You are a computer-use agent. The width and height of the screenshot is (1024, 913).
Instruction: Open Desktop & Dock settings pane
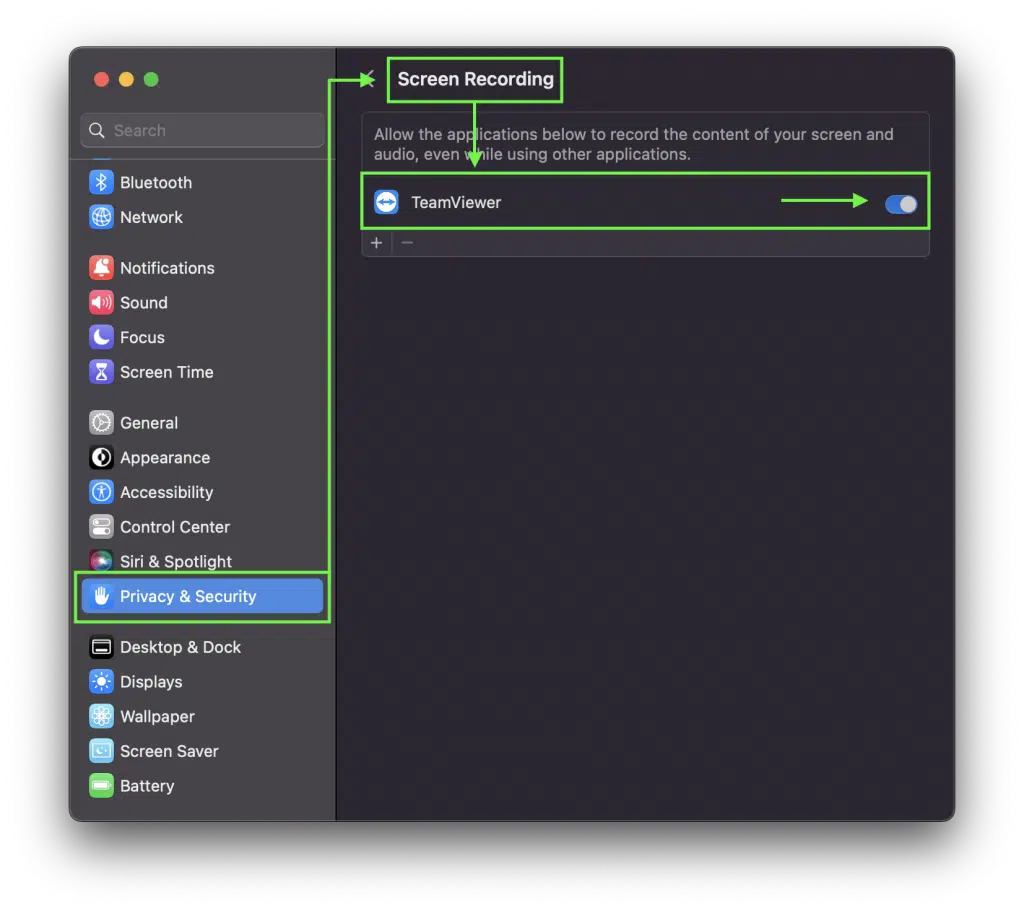tap(180, 647)
